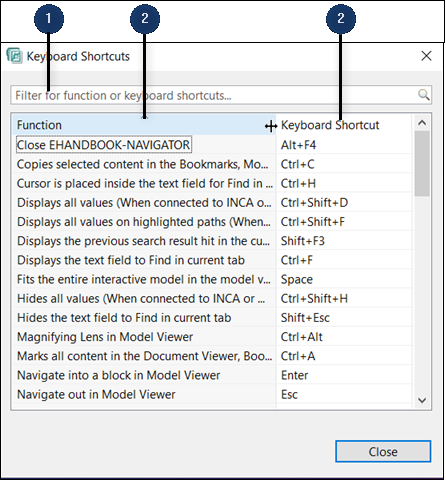The width and height of the screenshot is (446, 480).
Task: Click the vertical scrollbar thumb
Action: [422, 163]
